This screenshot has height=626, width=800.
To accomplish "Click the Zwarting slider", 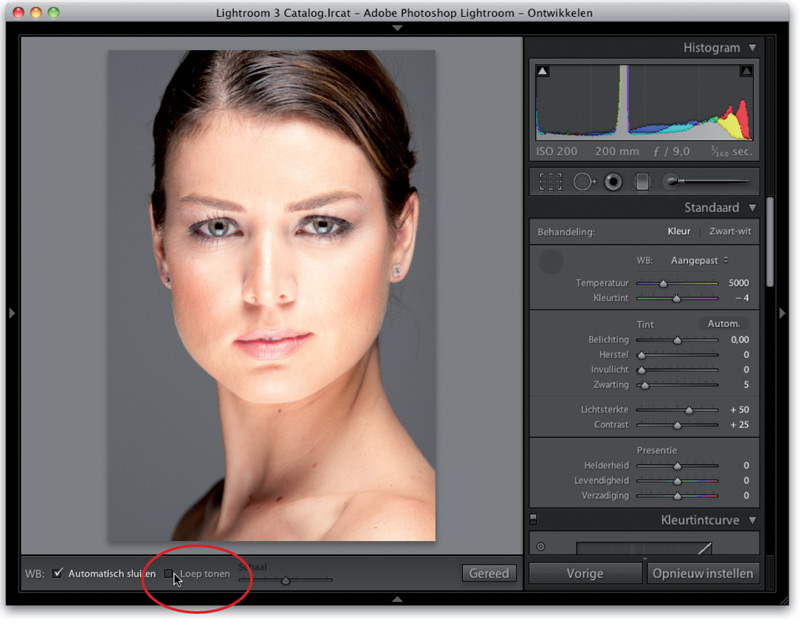I will (x=677, y=385).
